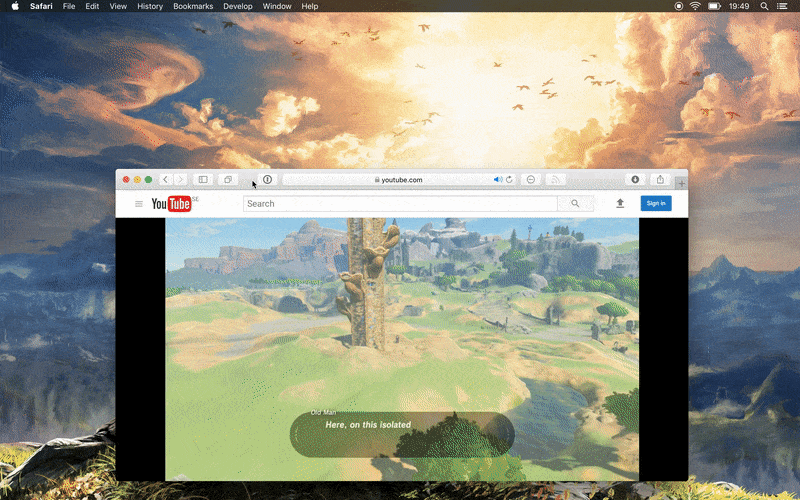Click the lock icon beside youtube.com
Viewport: 800px width, 500px height.
point(377,180)
